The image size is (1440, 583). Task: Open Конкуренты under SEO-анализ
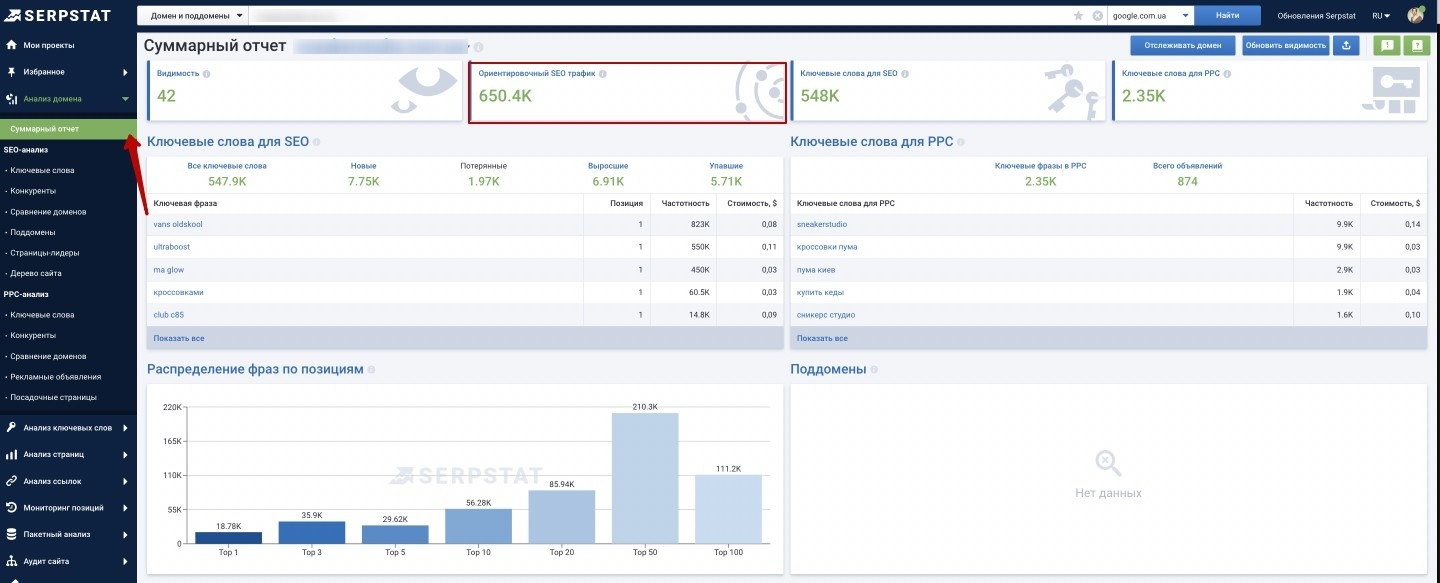33,191
